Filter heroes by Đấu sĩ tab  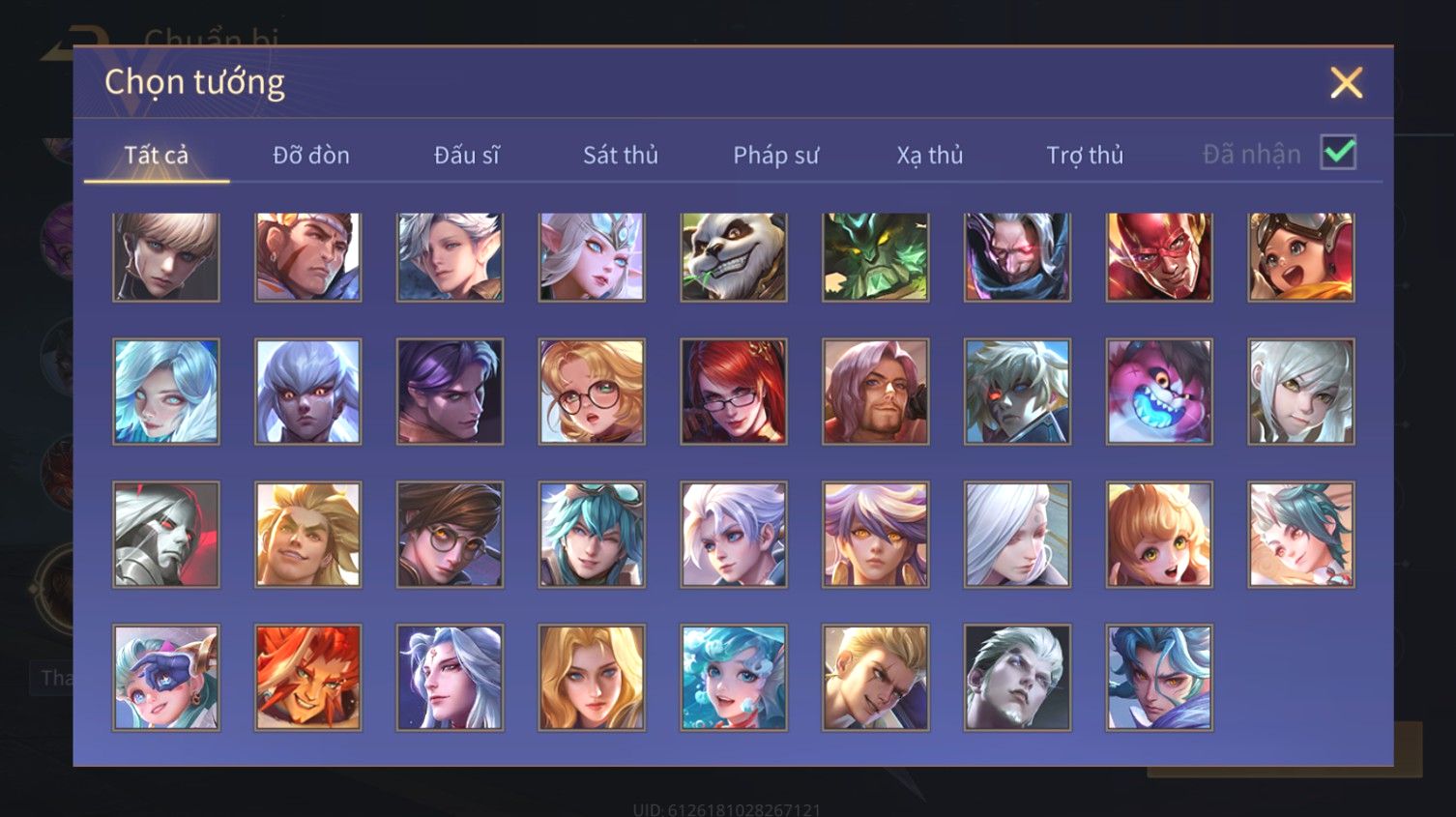(466, 155)
